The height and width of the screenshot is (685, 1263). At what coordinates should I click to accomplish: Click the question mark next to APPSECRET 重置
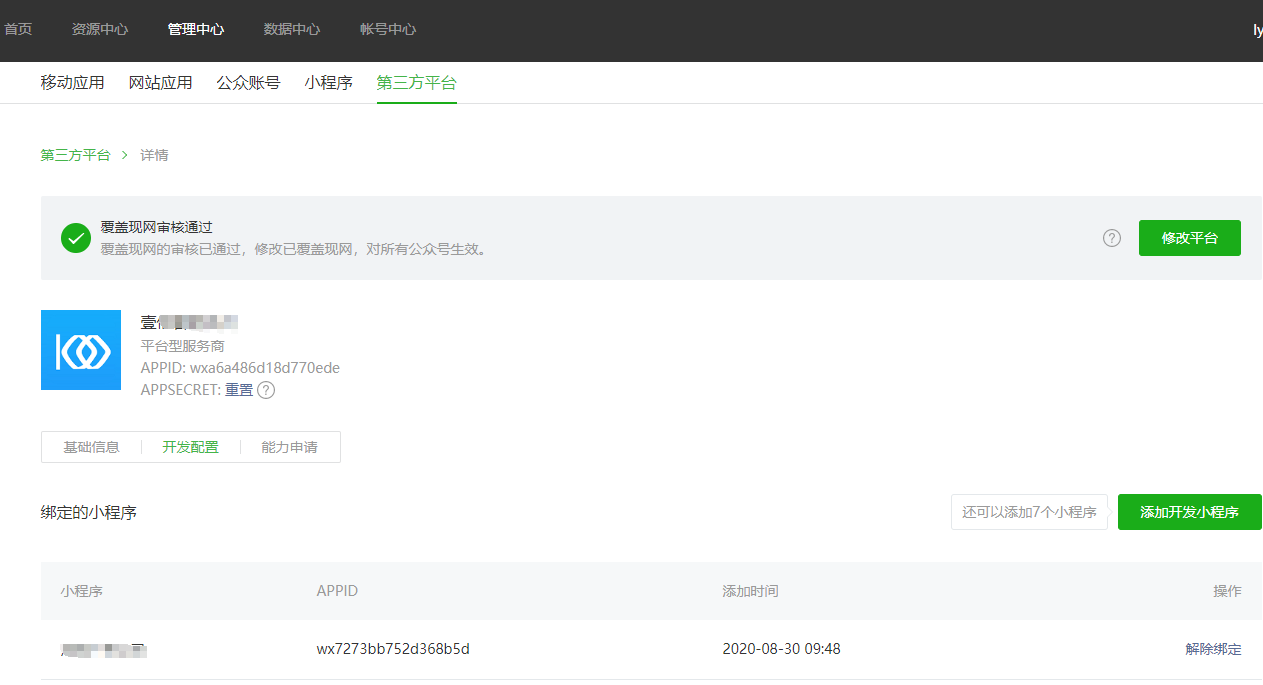point(266,390)
